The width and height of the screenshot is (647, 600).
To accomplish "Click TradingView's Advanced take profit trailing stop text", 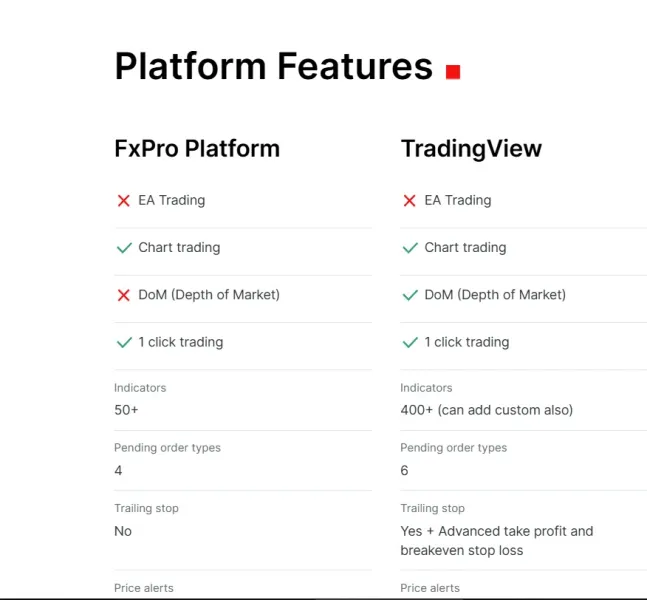I will pos(497,541).
